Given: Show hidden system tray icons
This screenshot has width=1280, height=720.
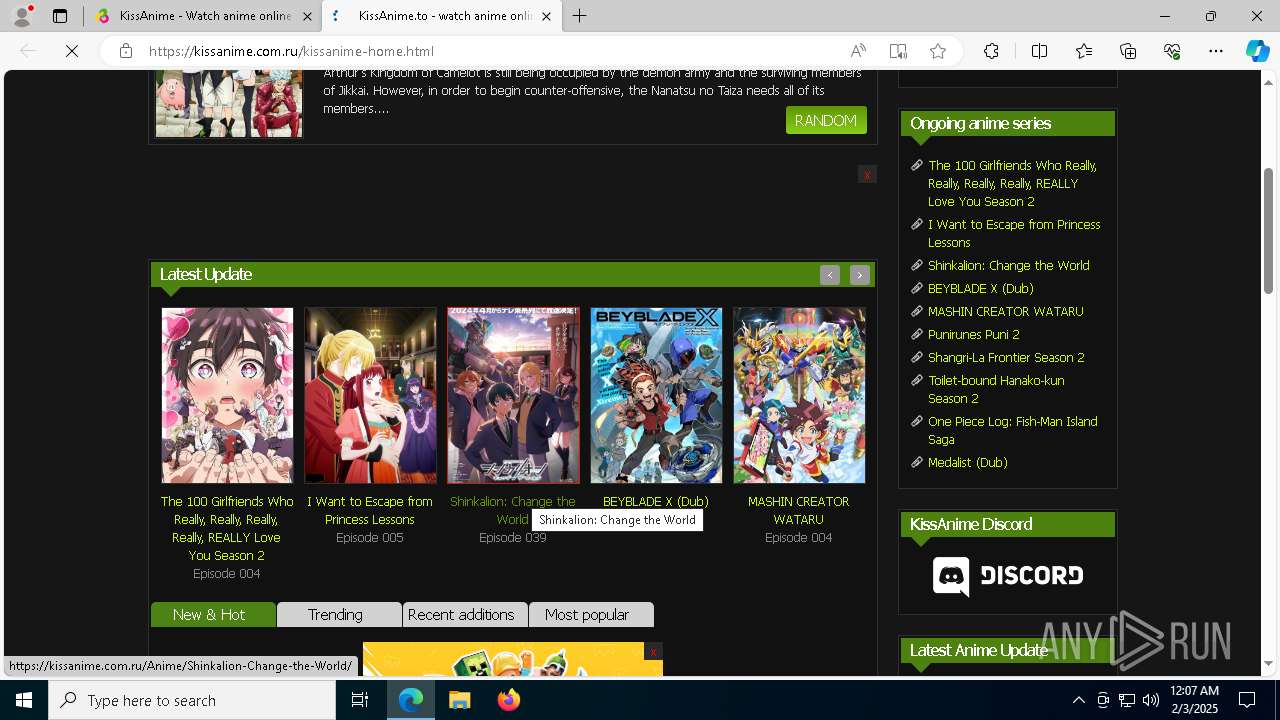Looking at the screenshot, I should pos(1078,700).
